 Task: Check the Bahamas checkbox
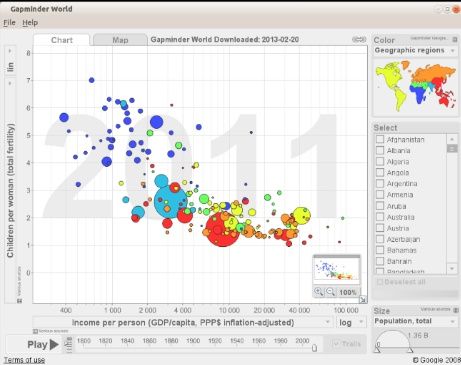tap(380, 250)
